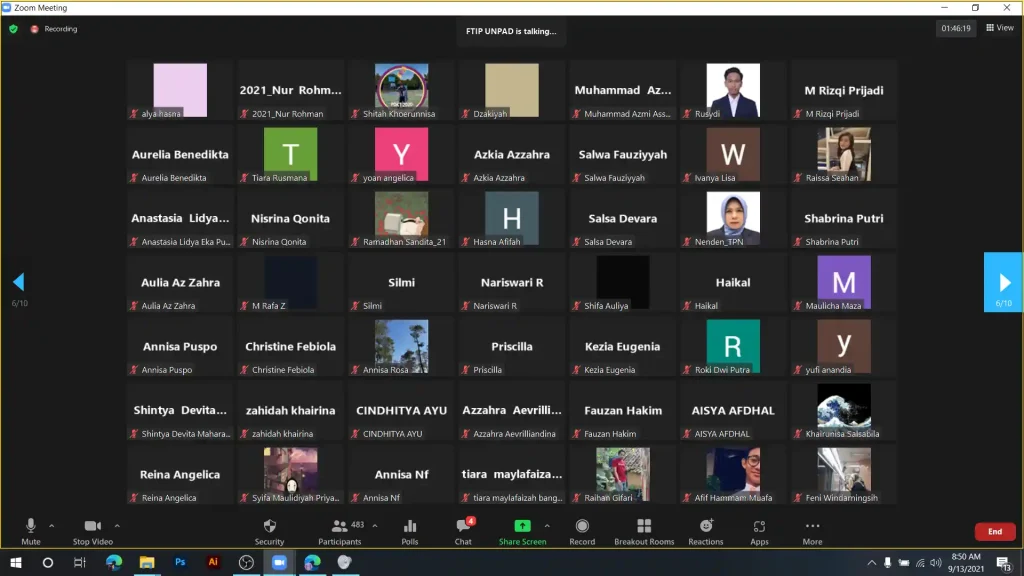Select Syifa Maulidiyah's tile
The image size is (1024, 576).
click(x=291, y=474)
